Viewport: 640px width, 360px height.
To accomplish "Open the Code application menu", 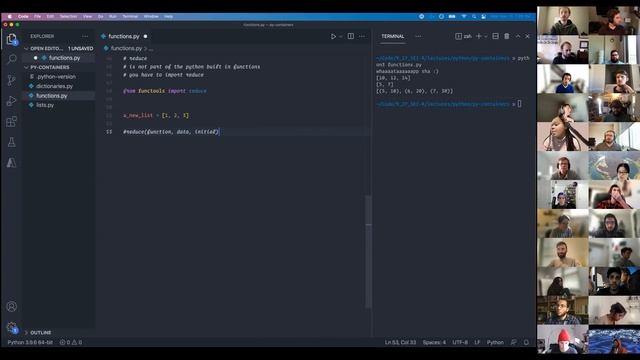I will coord(23,16).
